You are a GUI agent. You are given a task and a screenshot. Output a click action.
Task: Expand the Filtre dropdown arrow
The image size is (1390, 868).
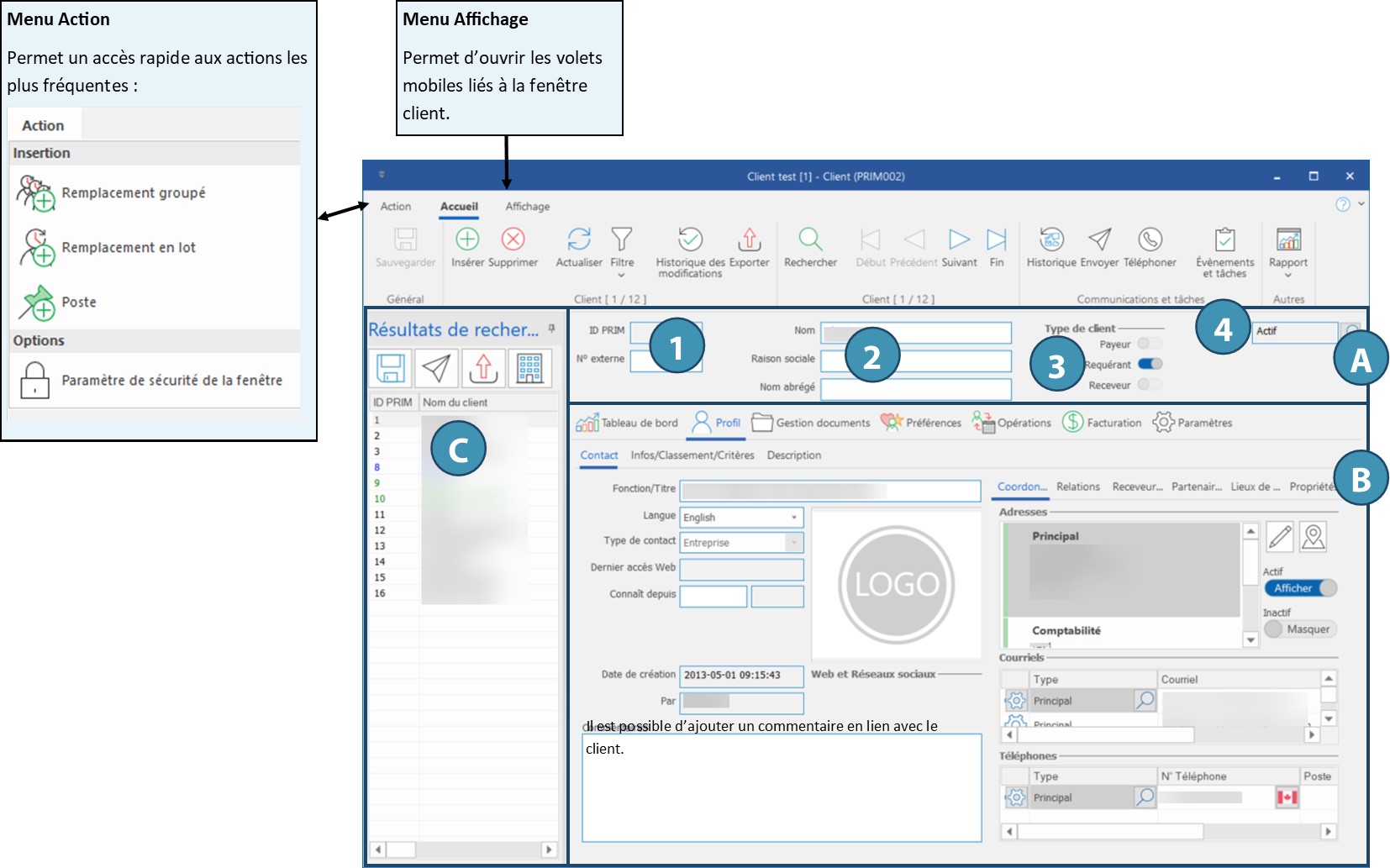tap(622, 276)
